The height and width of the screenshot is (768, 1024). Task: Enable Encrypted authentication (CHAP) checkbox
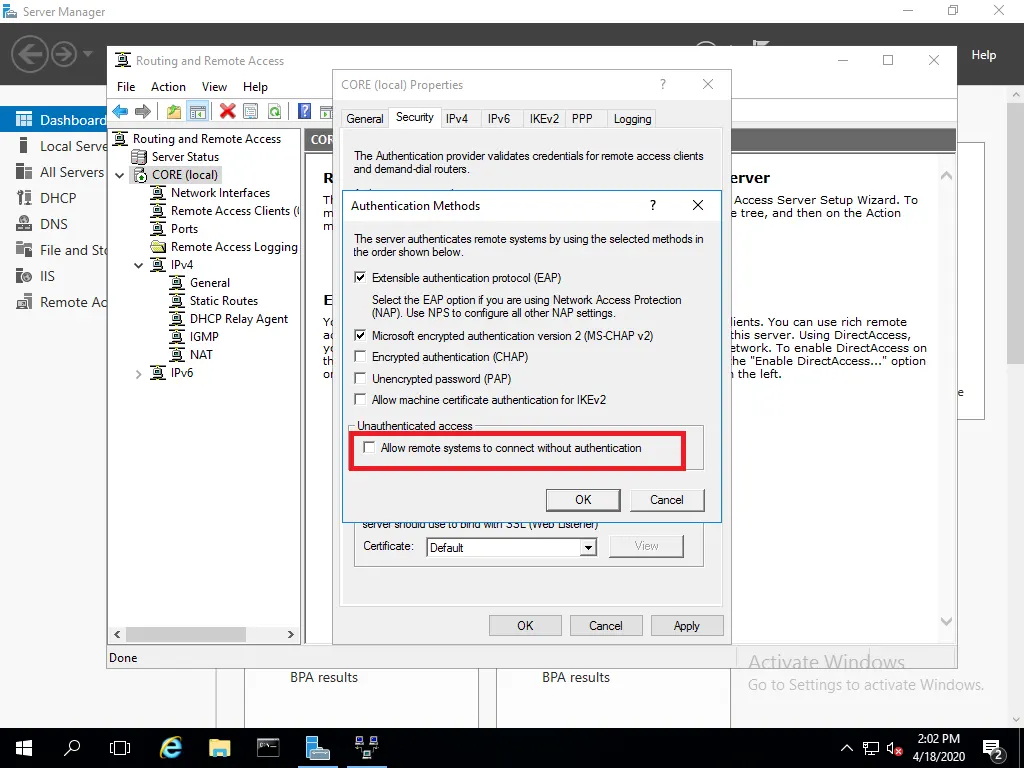pos(360,357)
